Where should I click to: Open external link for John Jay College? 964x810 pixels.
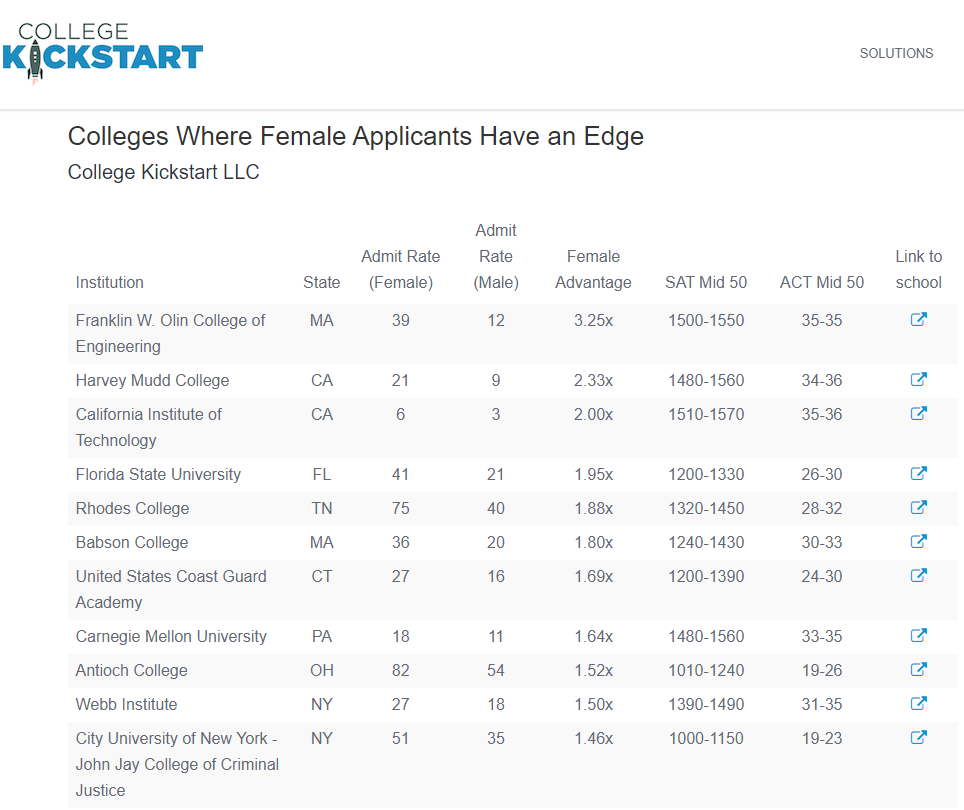point(918,737)
